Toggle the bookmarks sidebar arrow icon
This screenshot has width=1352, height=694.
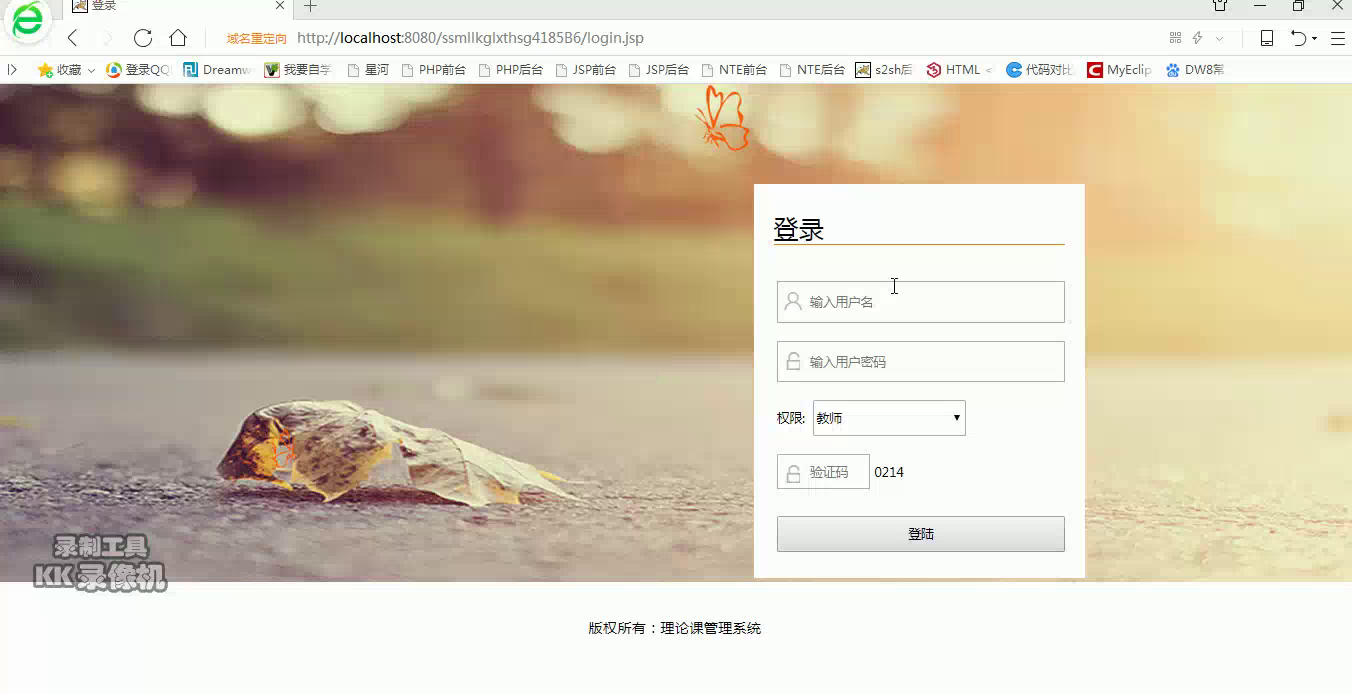tap(12, 70)
